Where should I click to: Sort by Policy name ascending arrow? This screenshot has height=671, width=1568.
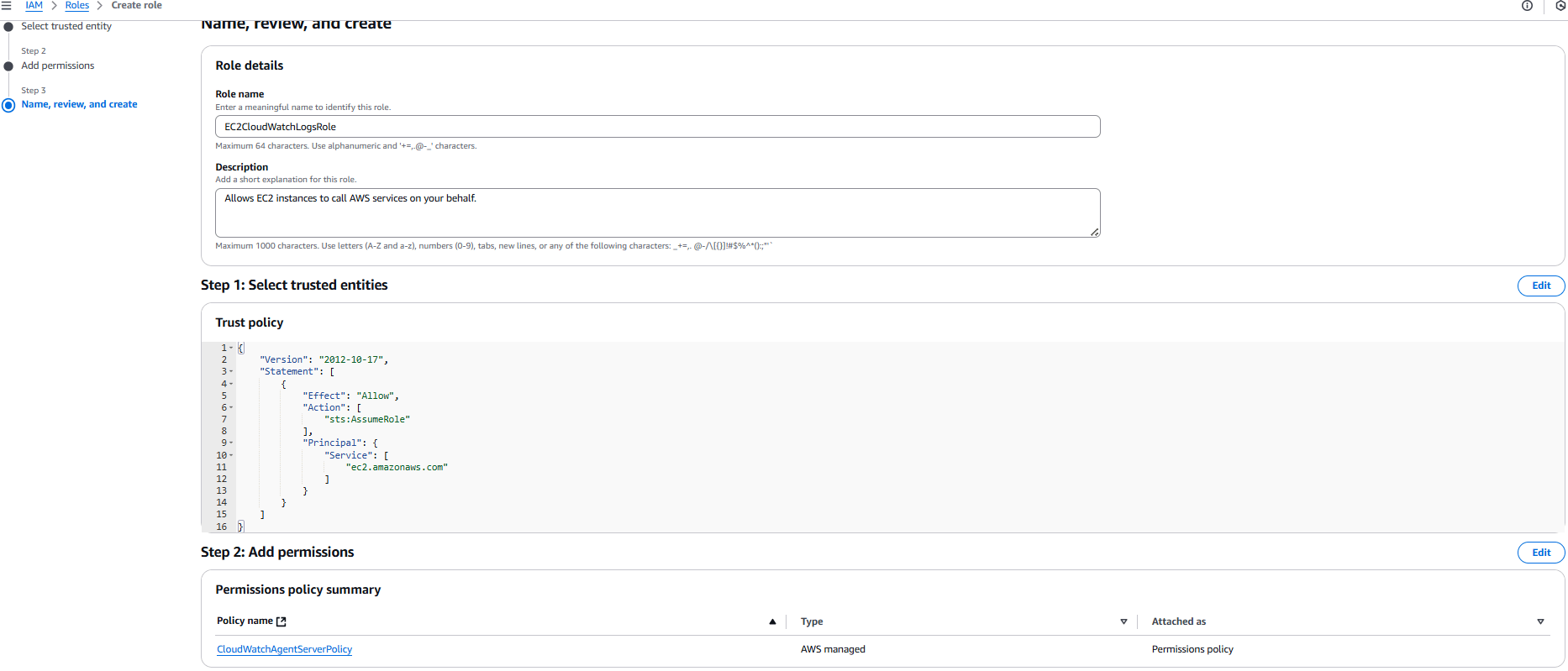click(772, 621)
